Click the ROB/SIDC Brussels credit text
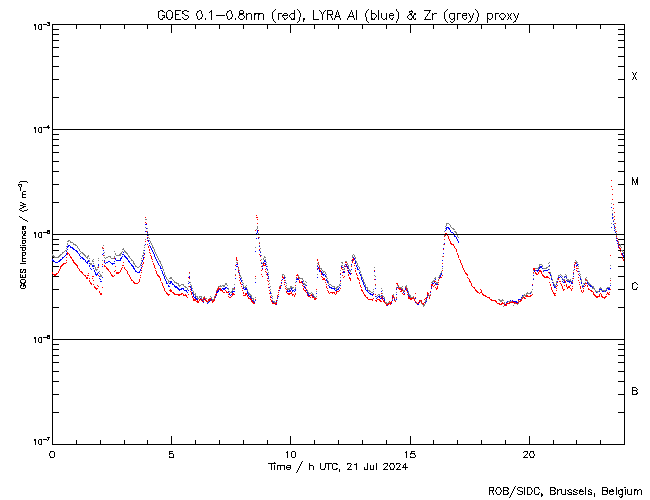Screen dimensions: 650x500 click(565, 490)
